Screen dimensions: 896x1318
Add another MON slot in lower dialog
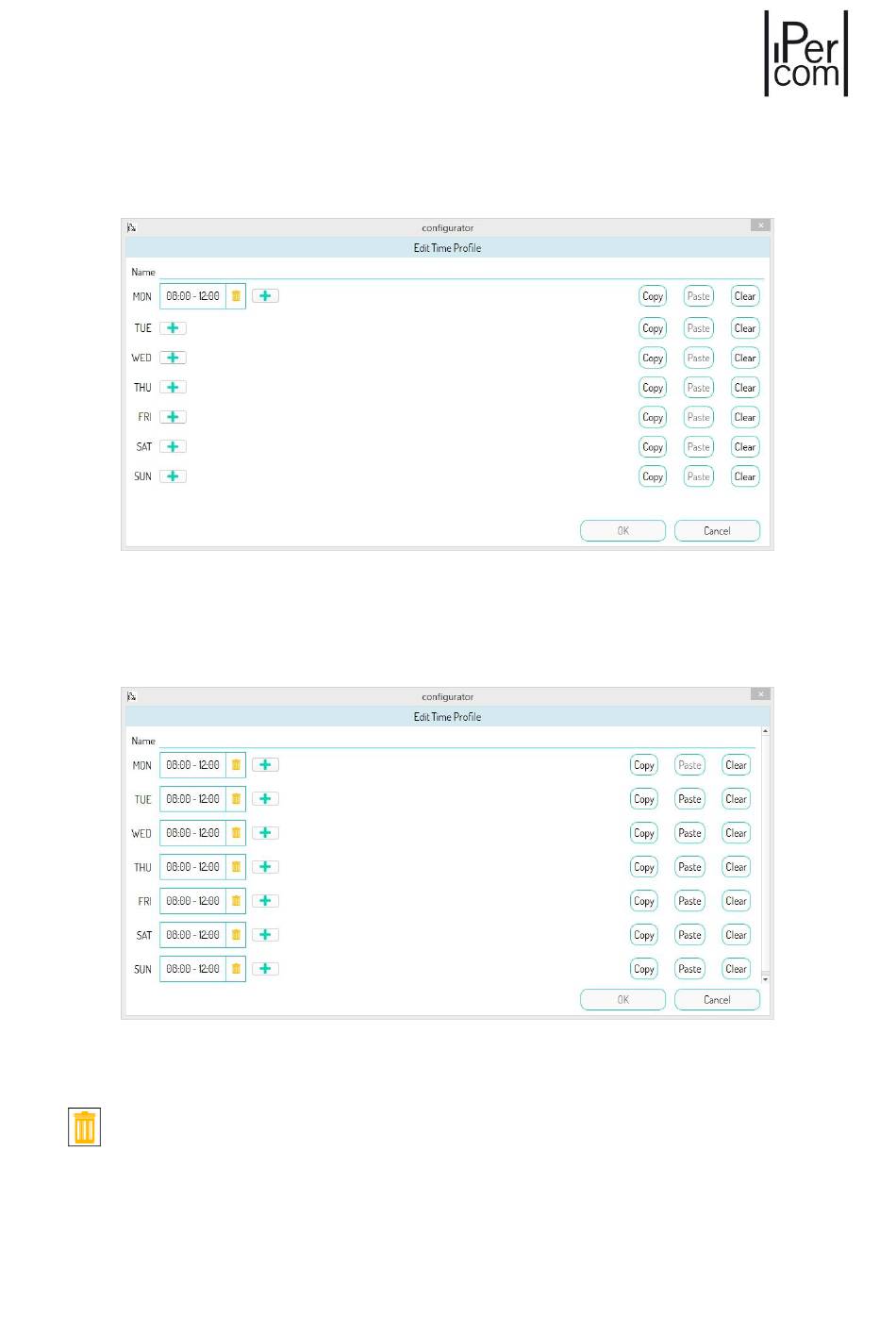(265, 765)
